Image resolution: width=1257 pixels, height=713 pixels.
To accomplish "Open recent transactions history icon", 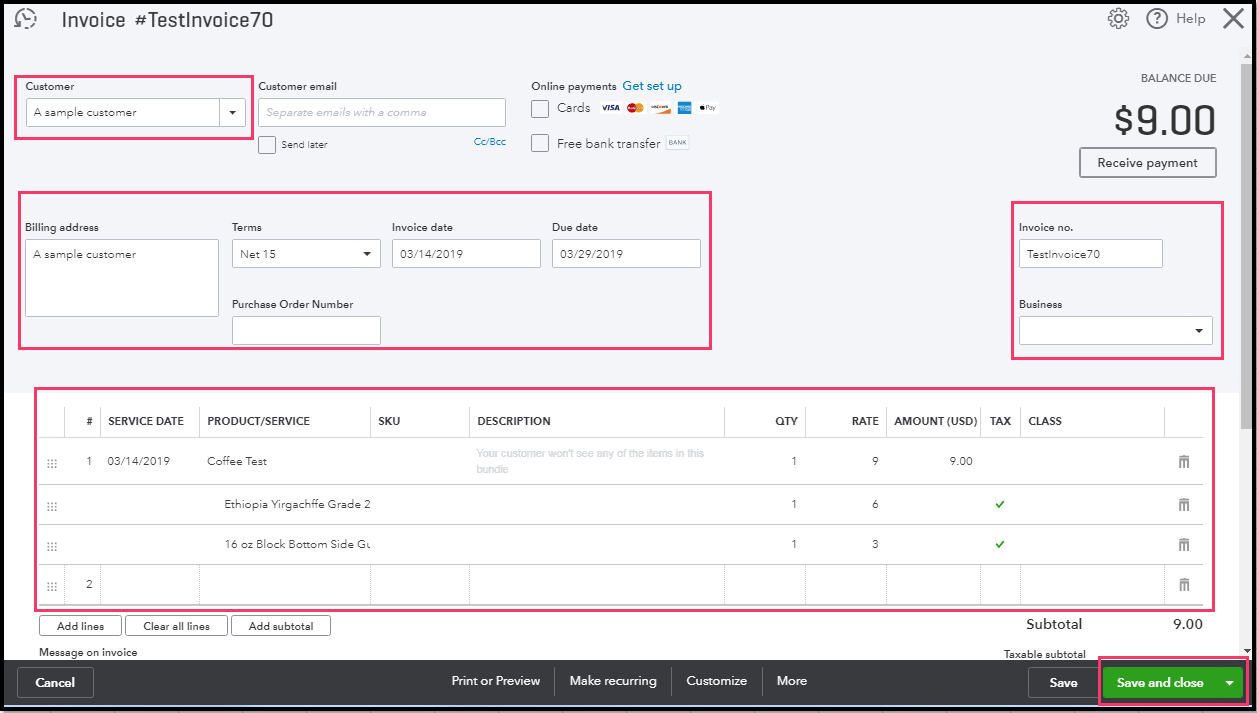I will [27, 19].
